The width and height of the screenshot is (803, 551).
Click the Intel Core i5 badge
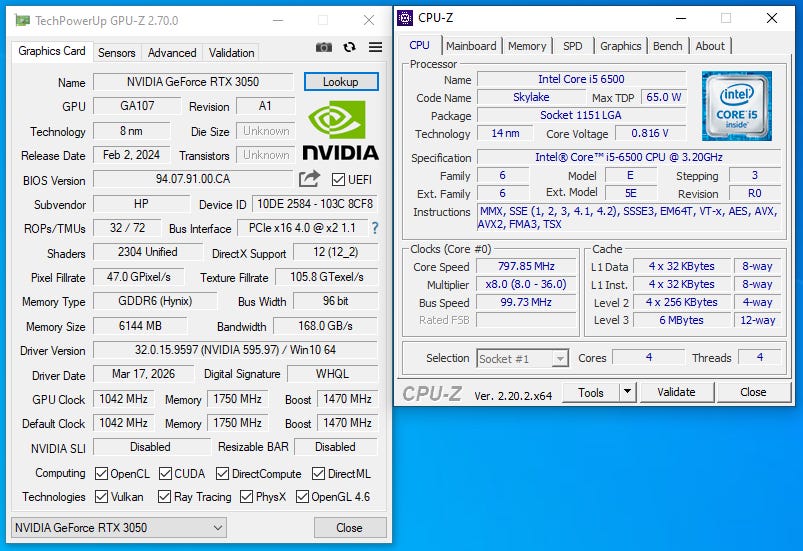point(736,106)
